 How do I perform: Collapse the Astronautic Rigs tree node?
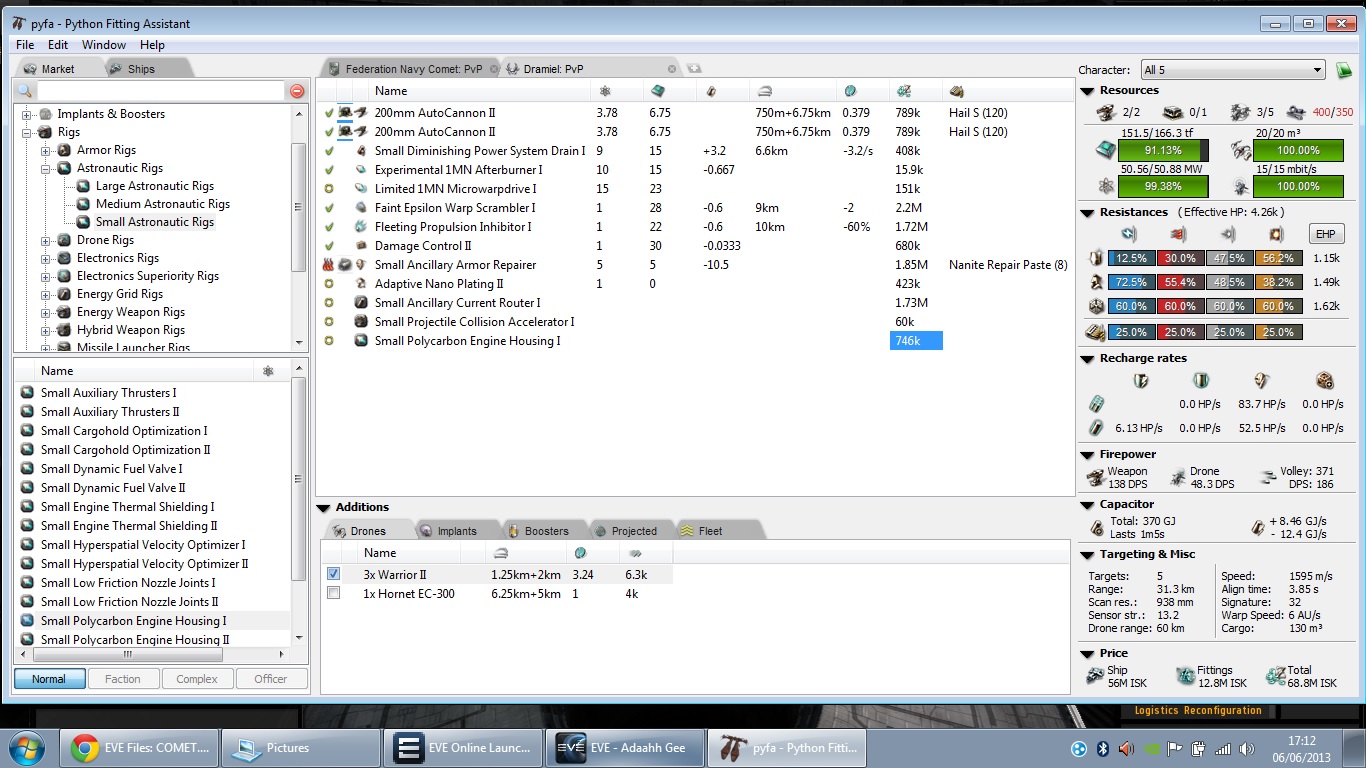coord(46,168)
